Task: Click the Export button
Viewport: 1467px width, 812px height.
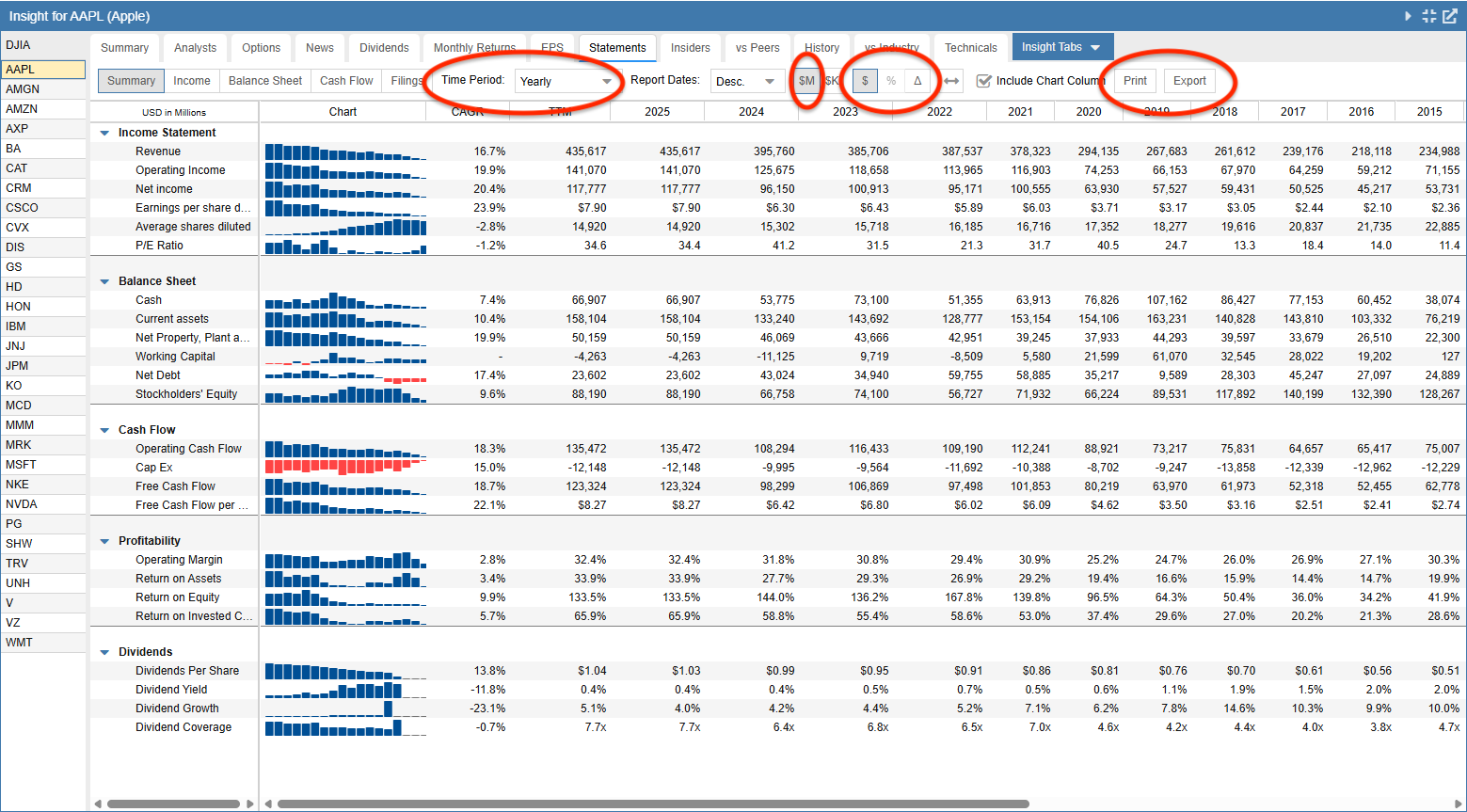Action: coord(1189,81)
